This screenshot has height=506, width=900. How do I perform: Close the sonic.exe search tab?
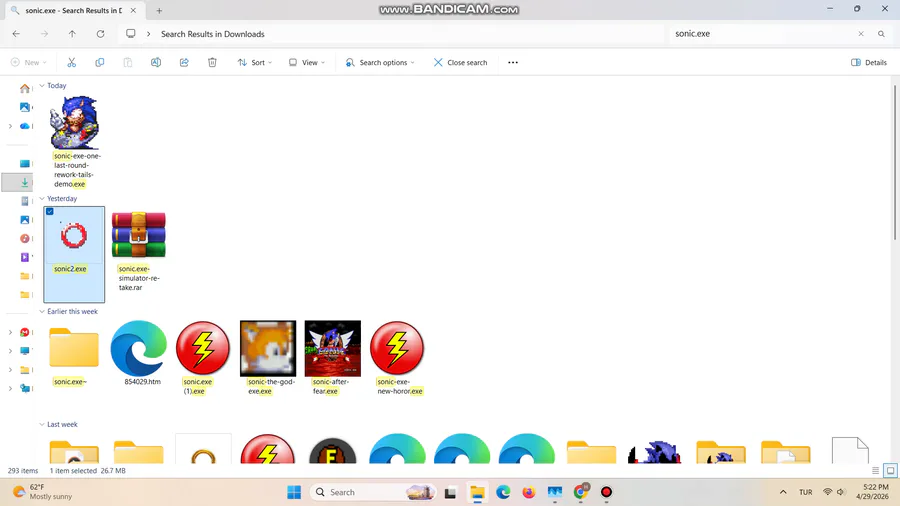tap(133, 10)
